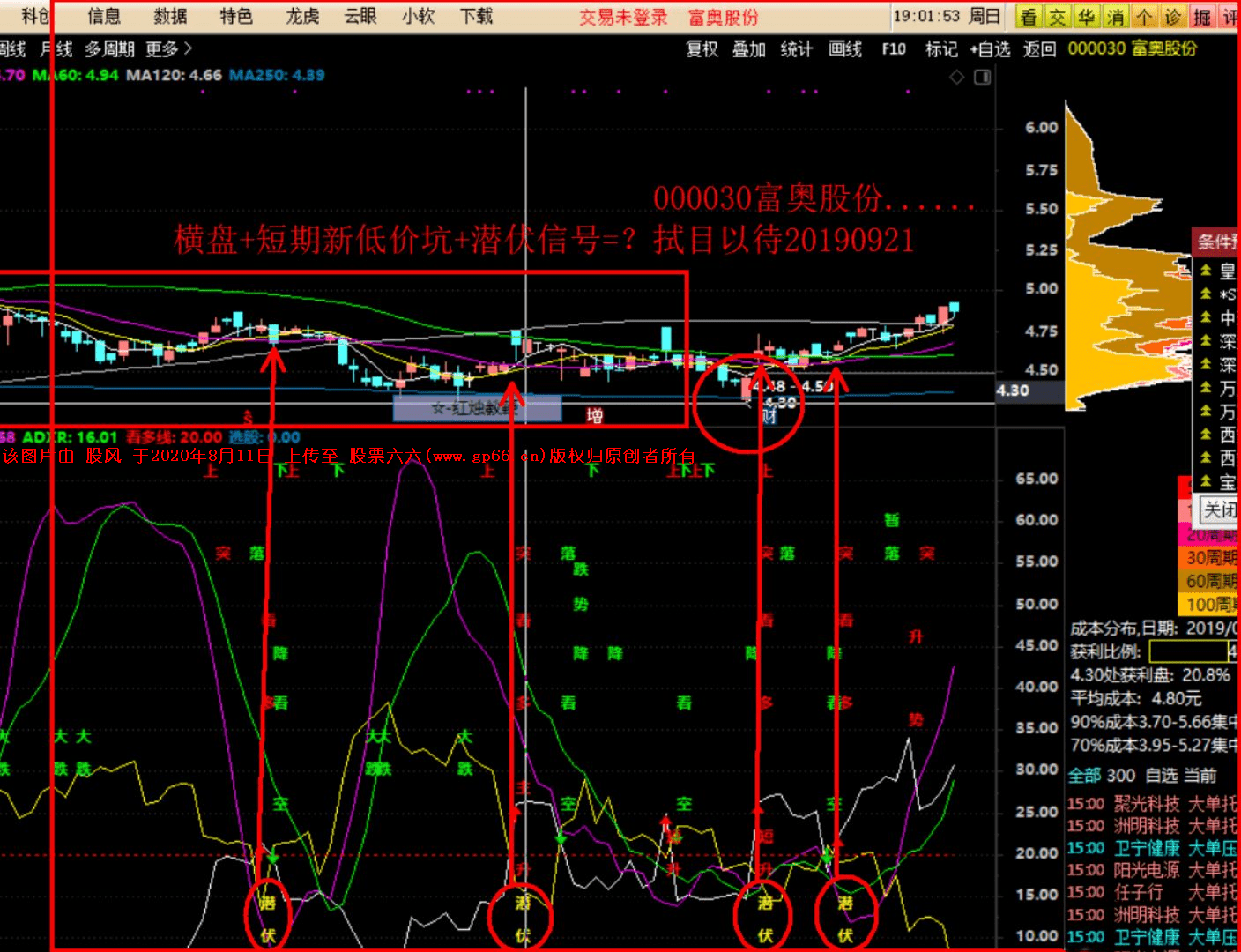Select the 30周期 orange swatch

(x=1209, y=557)
